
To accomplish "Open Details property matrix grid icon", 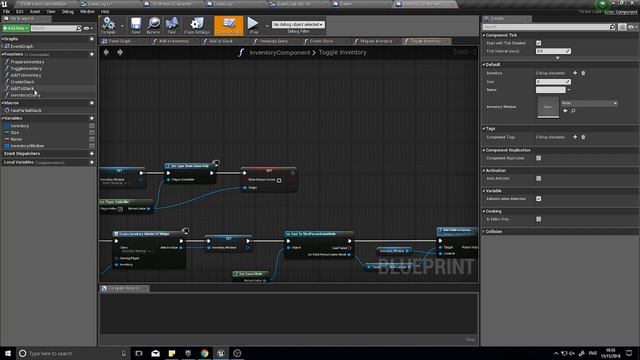I will (x=622, y=27).
